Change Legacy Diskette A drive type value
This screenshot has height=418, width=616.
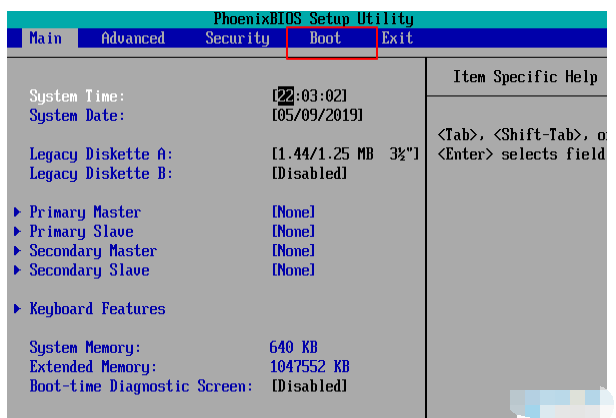click(345, 154)
